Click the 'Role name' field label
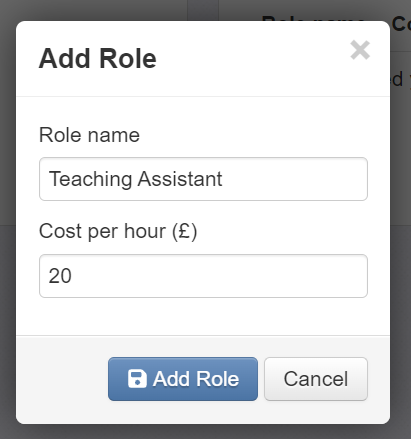This screenshot has width=411, height=439. (x=89, y=135)
